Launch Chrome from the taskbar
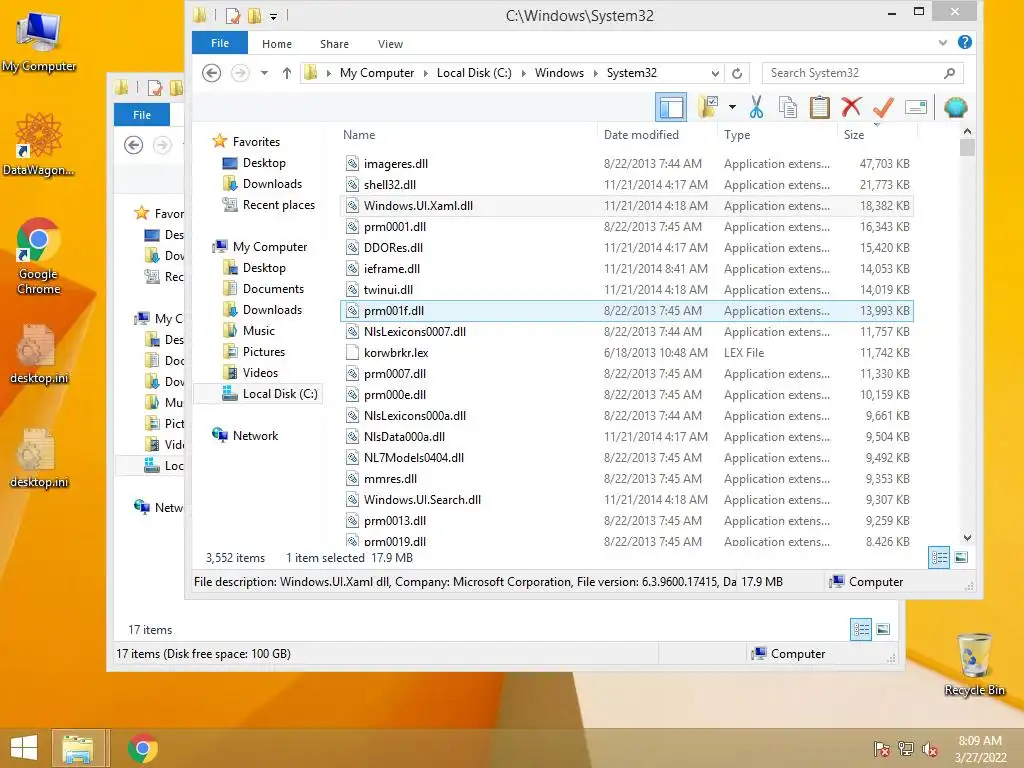This screenshot has height=768, width=1024. click(x=142, y=748)
